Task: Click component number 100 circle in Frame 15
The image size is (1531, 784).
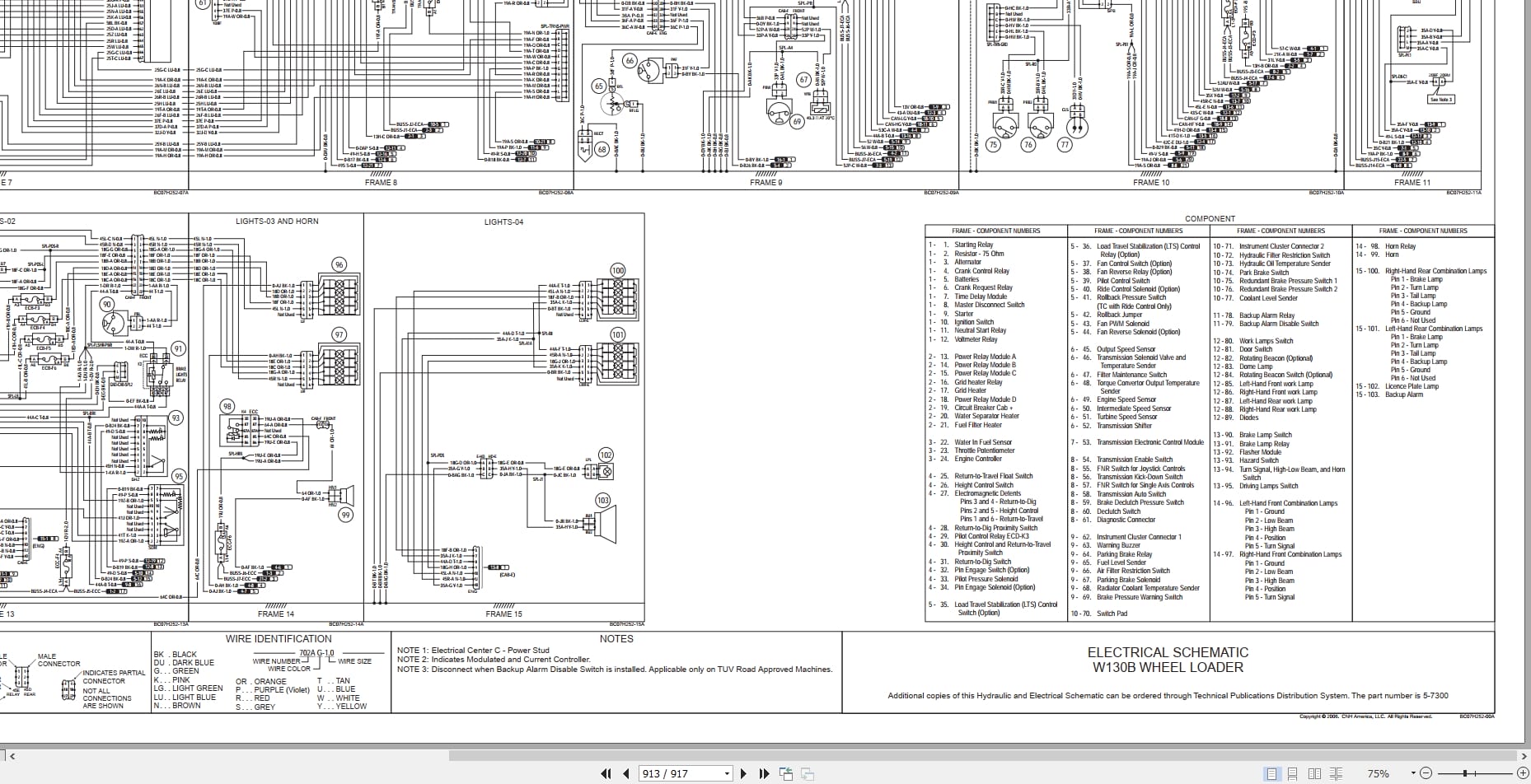Action: (x=618, y=270)
